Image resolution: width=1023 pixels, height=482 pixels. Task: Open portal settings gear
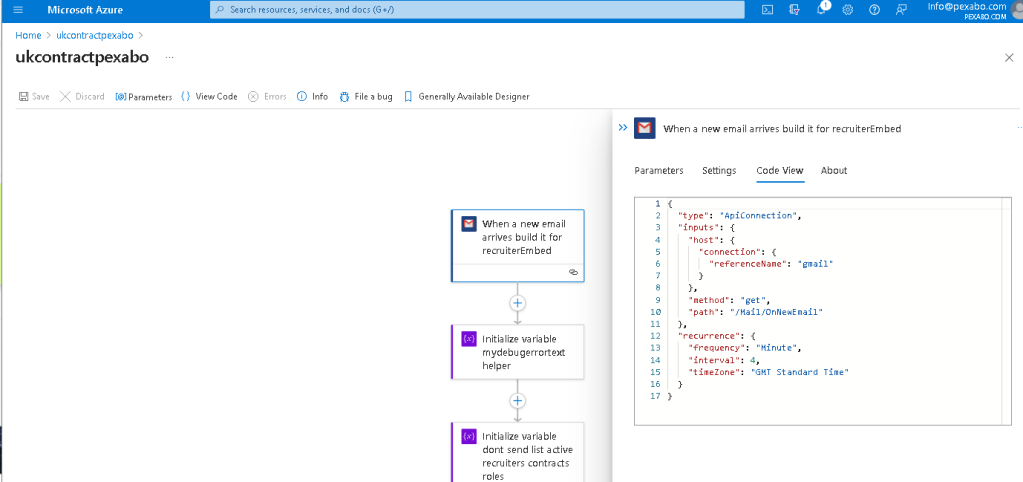(847, 10)
